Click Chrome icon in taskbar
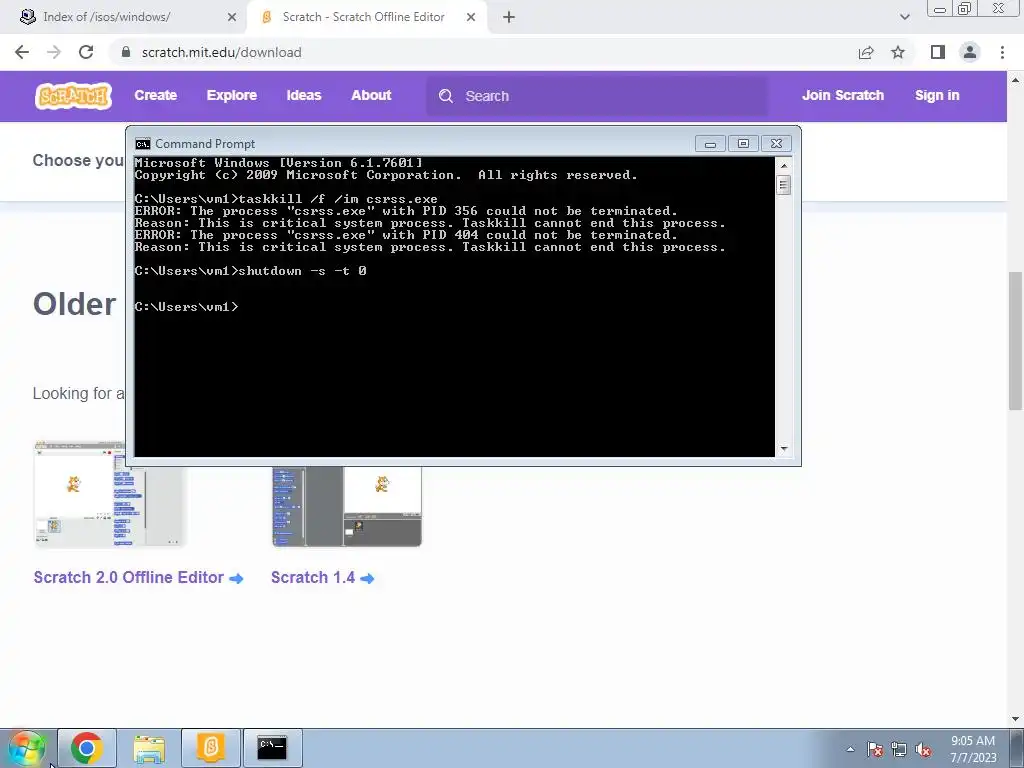 [87, 748]
